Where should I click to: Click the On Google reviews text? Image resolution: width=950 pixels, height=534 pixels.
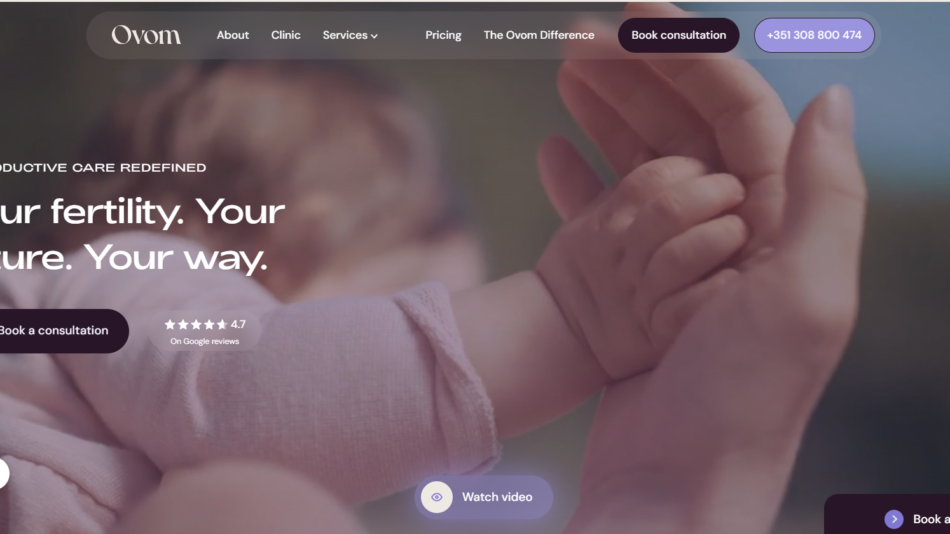tap(205, 341)
